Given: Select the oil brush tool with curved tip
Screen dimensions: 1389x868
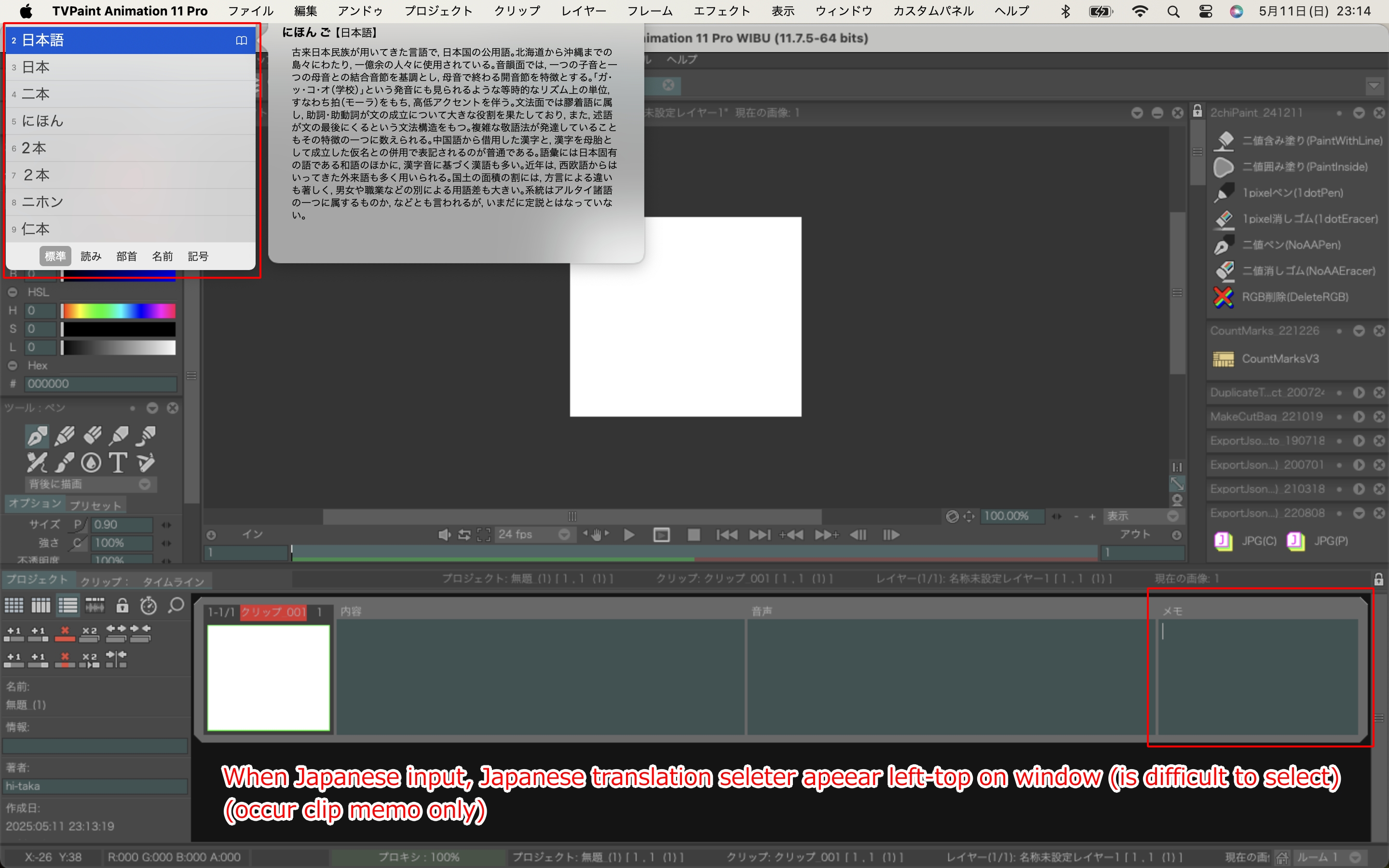Looking at the screenshot, I should click(x=146, y=436).
